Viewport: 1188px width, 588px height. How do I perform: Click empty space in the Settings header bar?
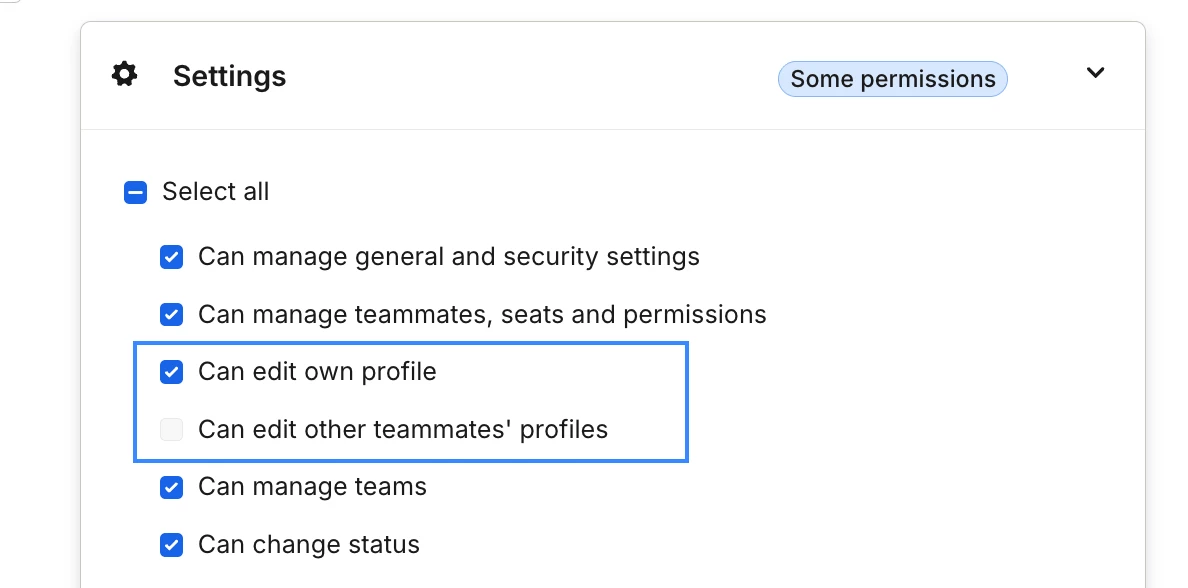coord(530,76)
